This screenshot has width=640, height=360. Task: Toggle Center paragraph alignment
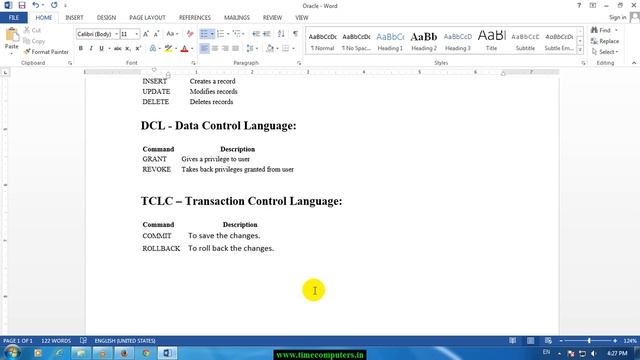[x=215, y=49]
